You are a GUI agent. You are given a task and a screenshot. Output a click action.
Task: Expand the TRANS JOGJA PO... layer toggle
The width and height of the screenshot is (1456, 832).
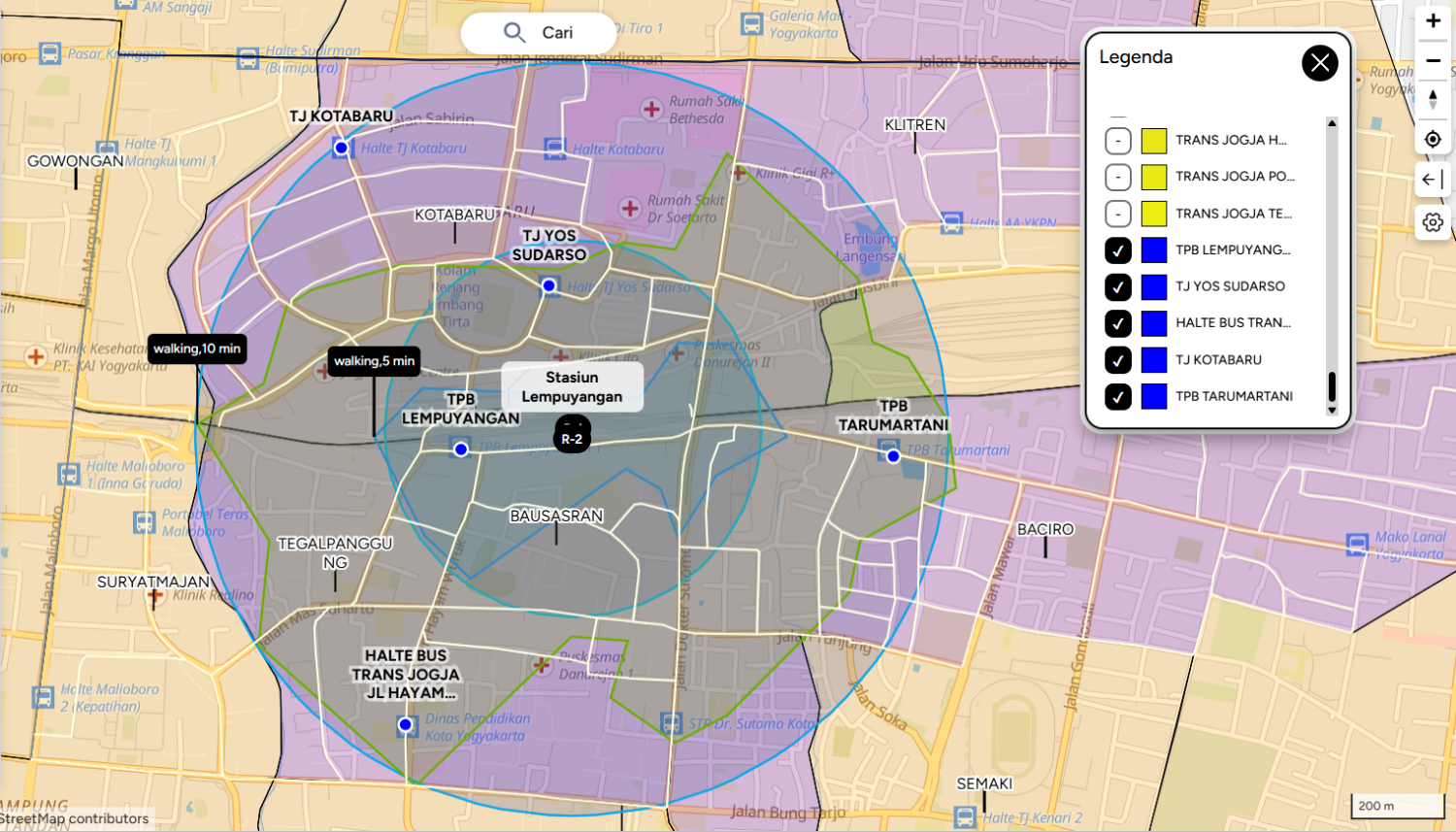[1118, 177]
